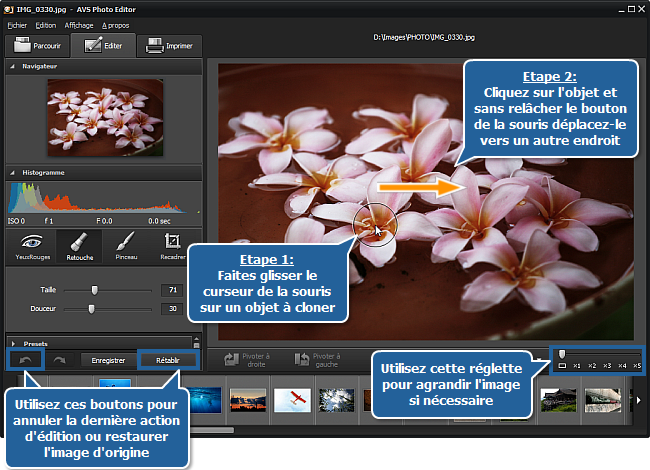
Task: Collapse the Navigateur panel
Action: (12, 66)
